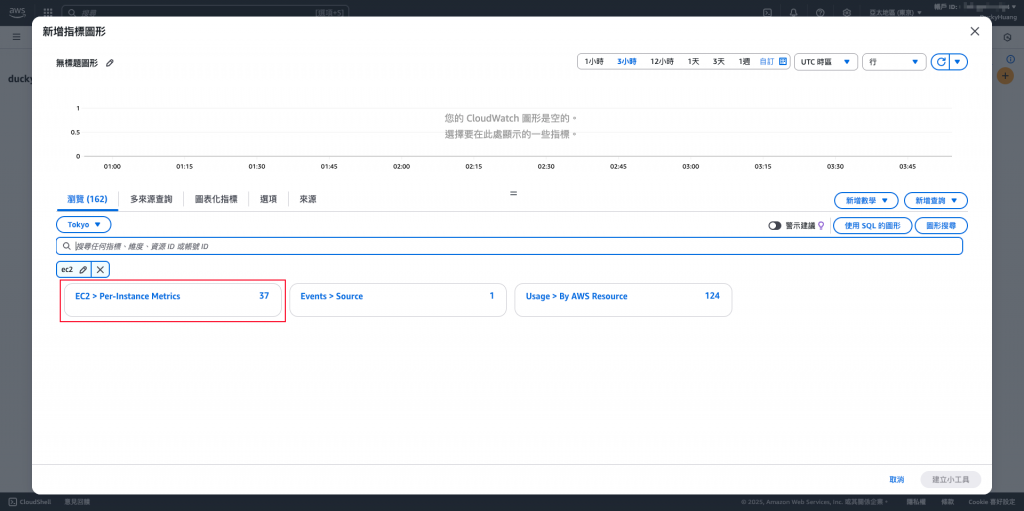
Task: Open the help question mark icon
Action: click(820, 12)
